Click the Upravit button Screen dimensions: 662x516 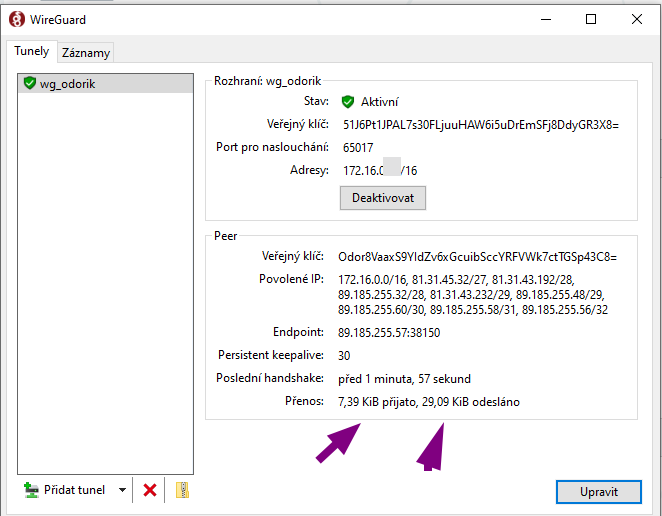(x=598, y=492)
